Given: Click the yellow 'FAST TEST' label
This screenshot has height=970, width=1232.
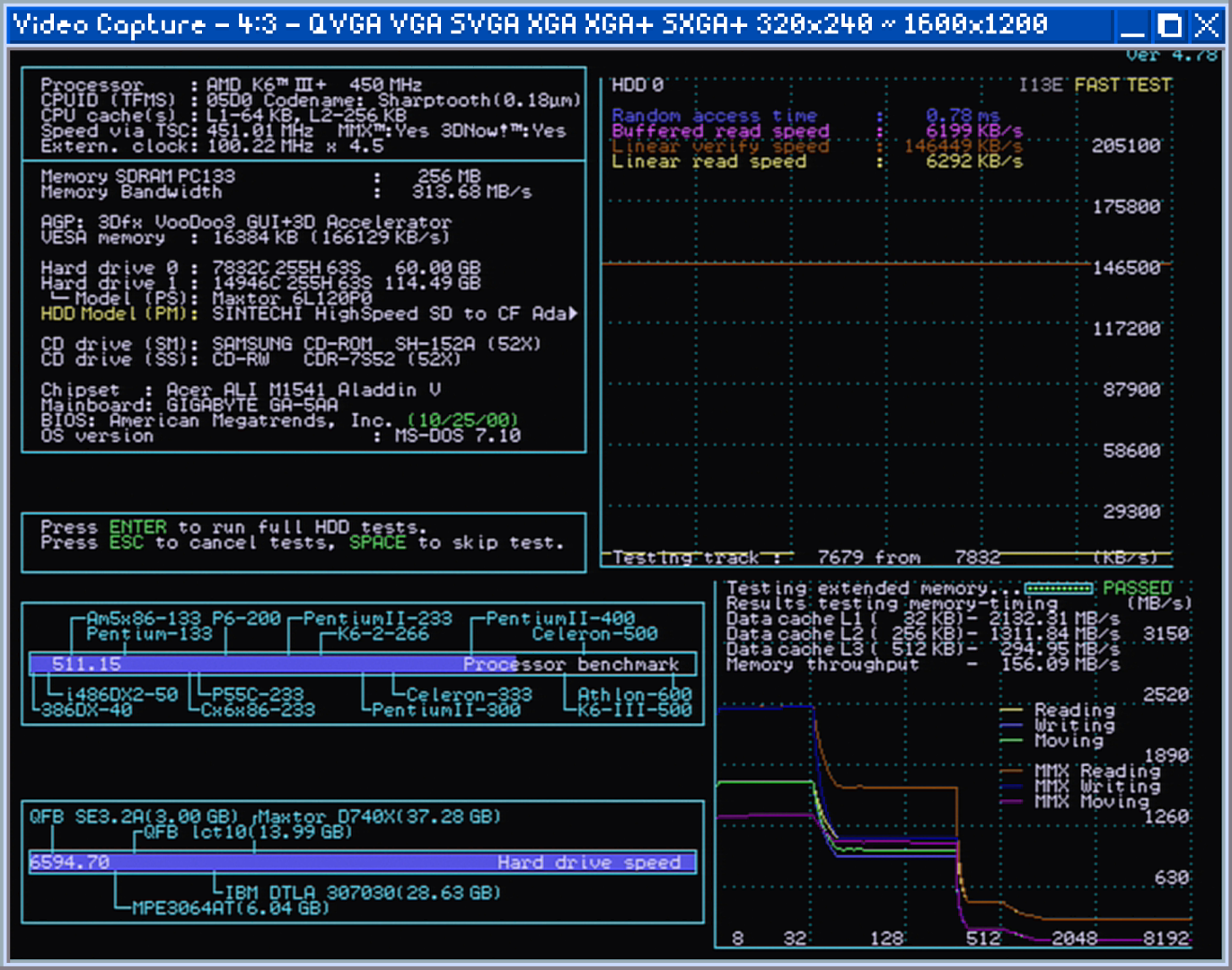Looking at the screenshot, I should click(x=1122, y=85).
